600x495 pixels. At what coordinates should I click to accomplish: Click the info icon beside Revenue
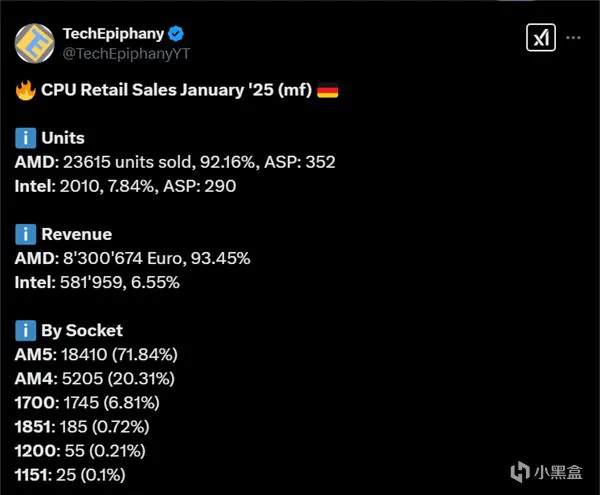click(x=25, y=235)
